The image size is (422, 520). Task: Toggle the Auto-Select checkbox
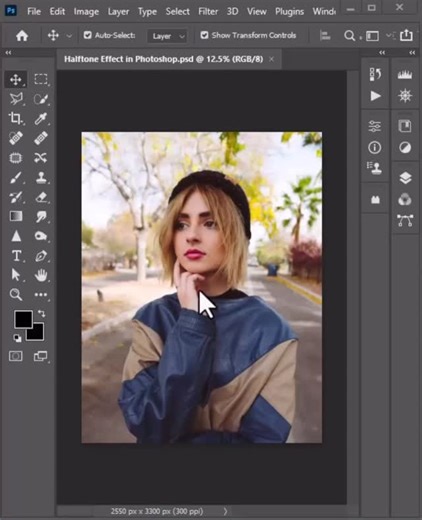[88, 35]
